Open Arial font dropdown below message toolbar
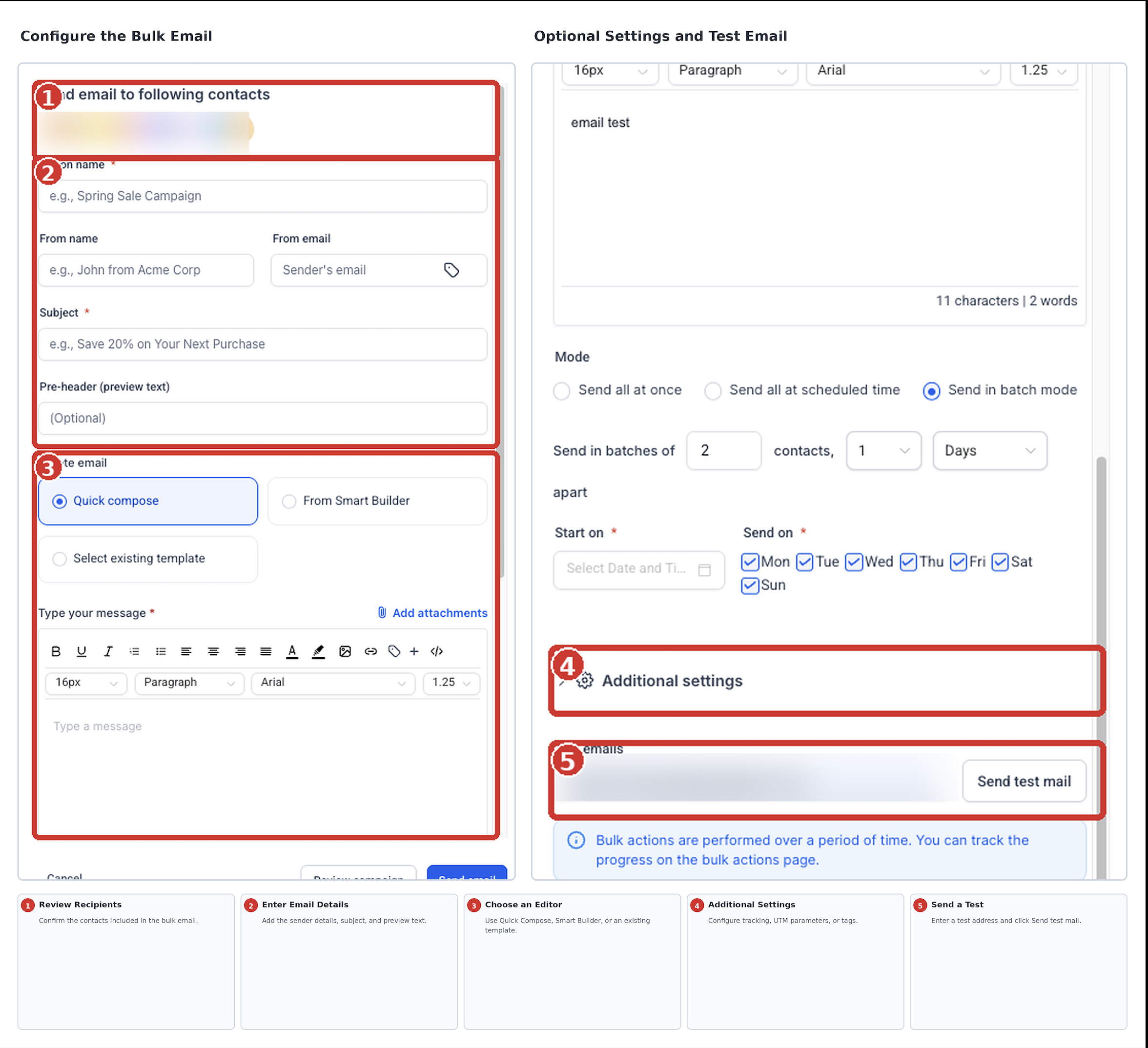 tap(333, 683)
